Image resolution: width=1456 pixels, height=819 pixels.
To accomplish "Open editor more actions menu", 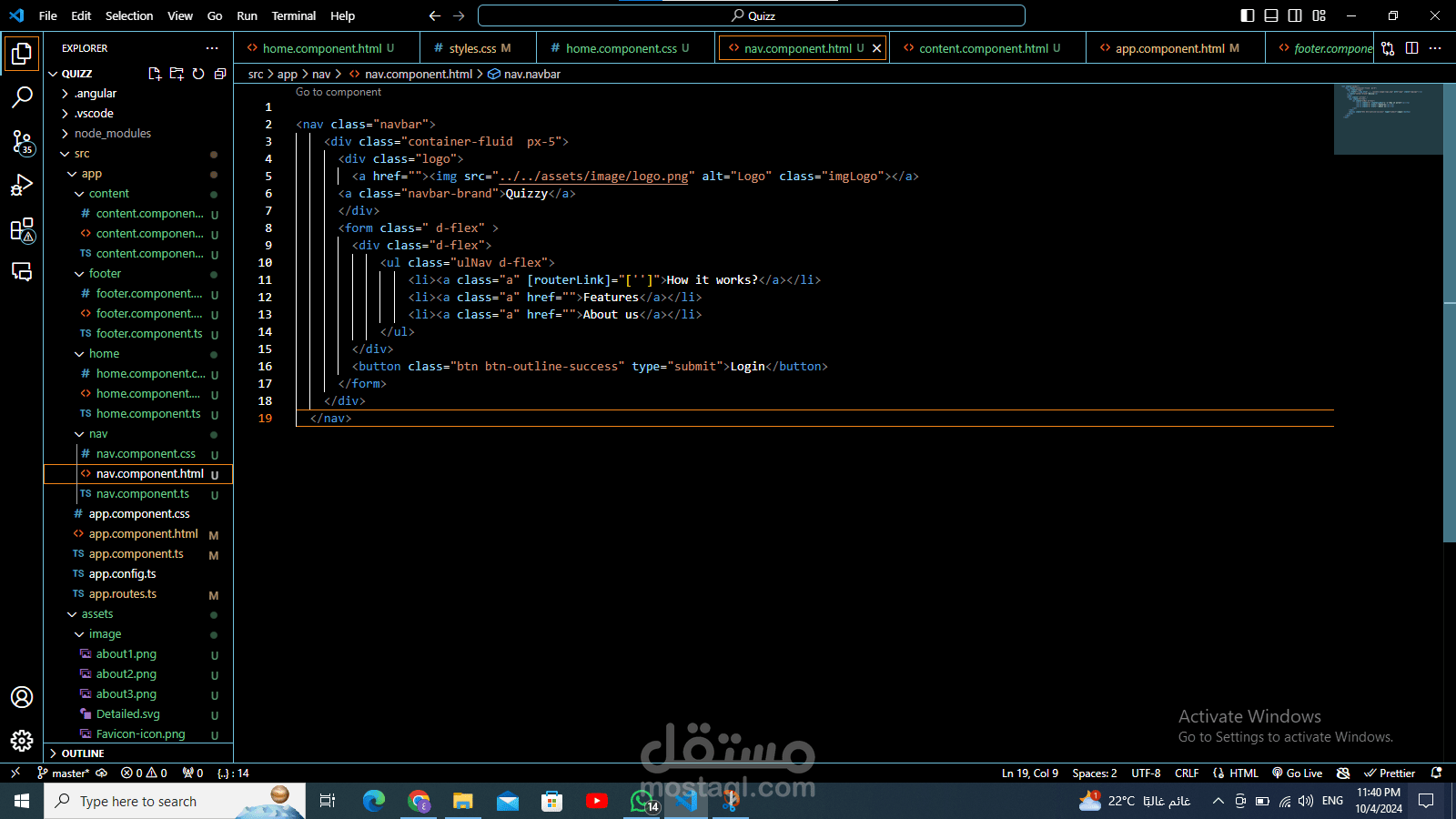I will [1435, 48].
